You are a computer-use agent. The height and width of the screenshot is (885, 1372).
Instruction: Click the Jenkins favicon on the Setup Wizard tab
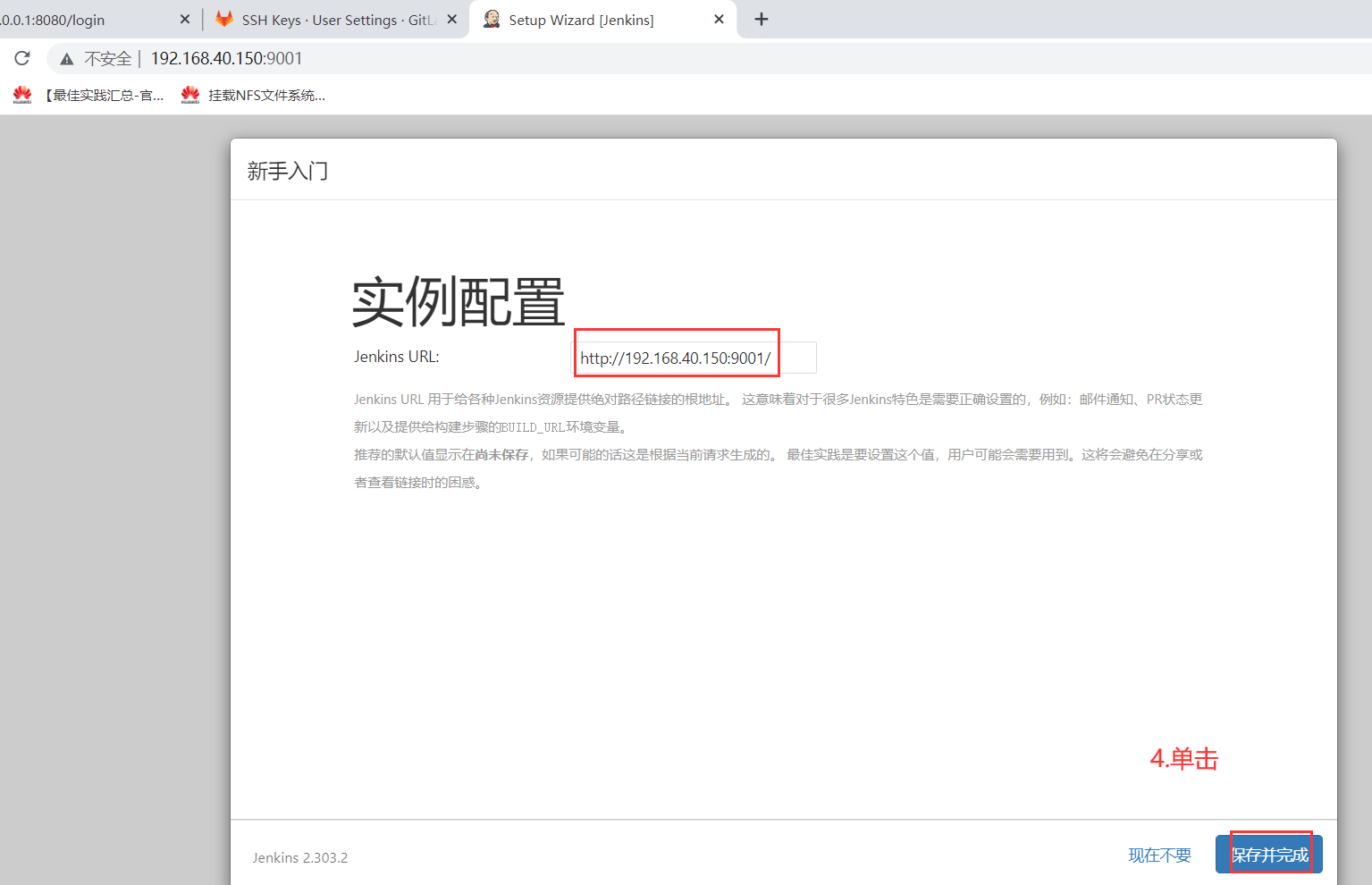pyautogui.click(x=492, y=19)
